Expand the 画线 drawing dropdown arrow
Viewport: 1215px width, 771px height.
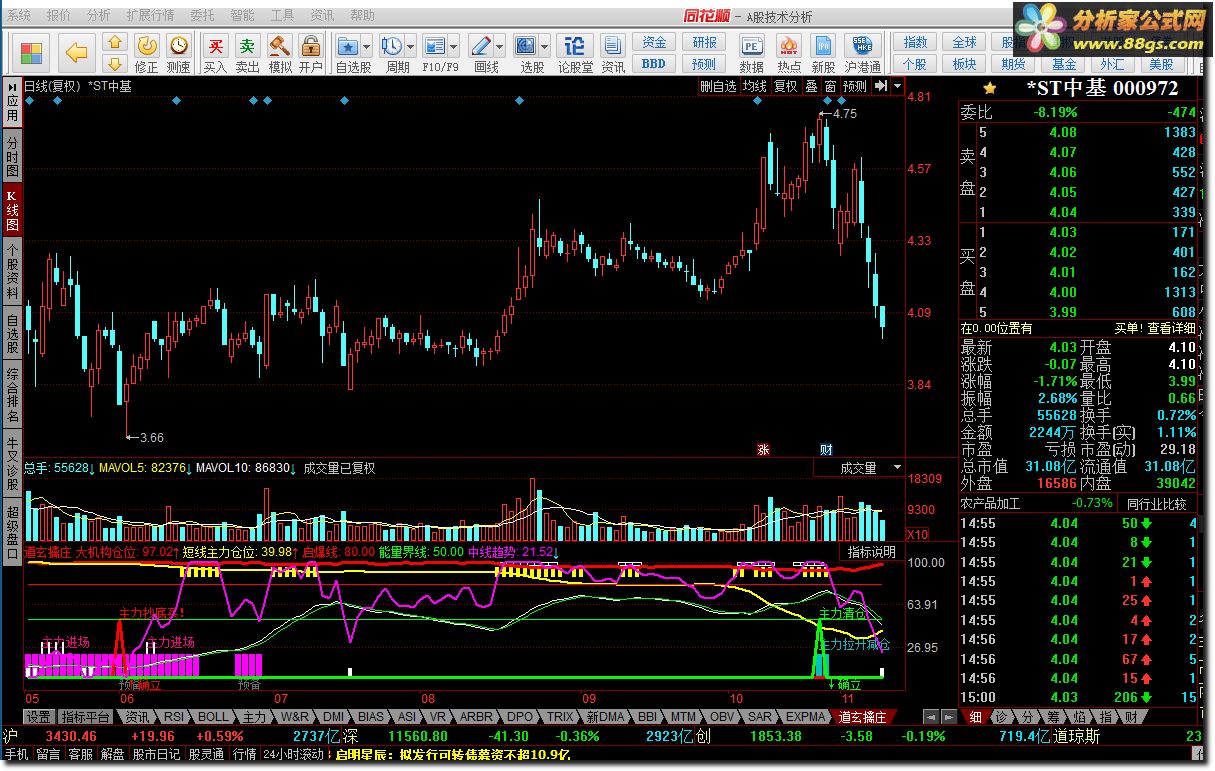tap(501, 46)
